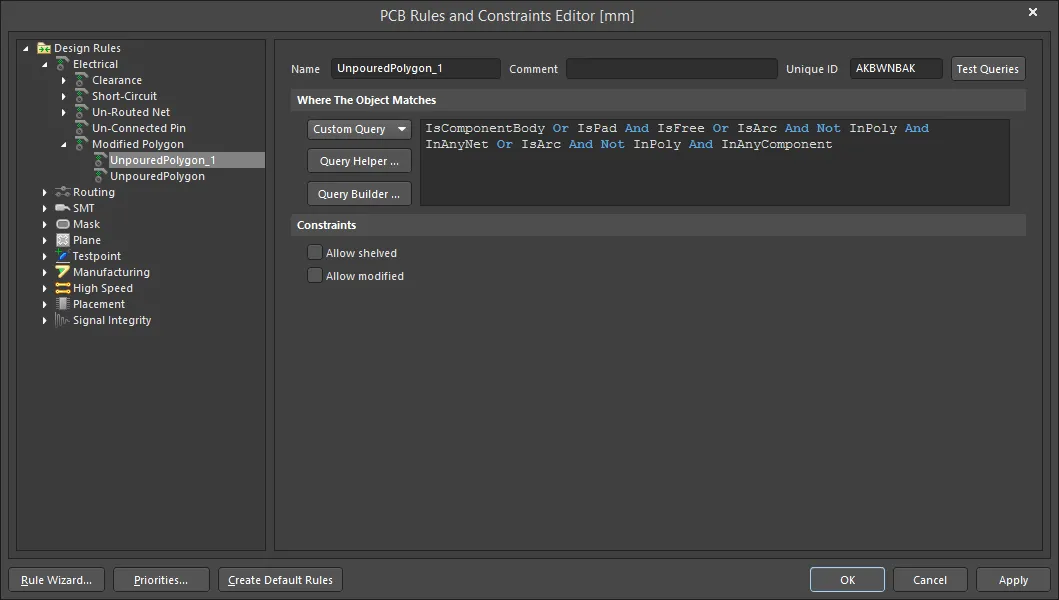Click the Test Queries button
This screenshot has height=600, width=1059.
click(x=988, y=69)
